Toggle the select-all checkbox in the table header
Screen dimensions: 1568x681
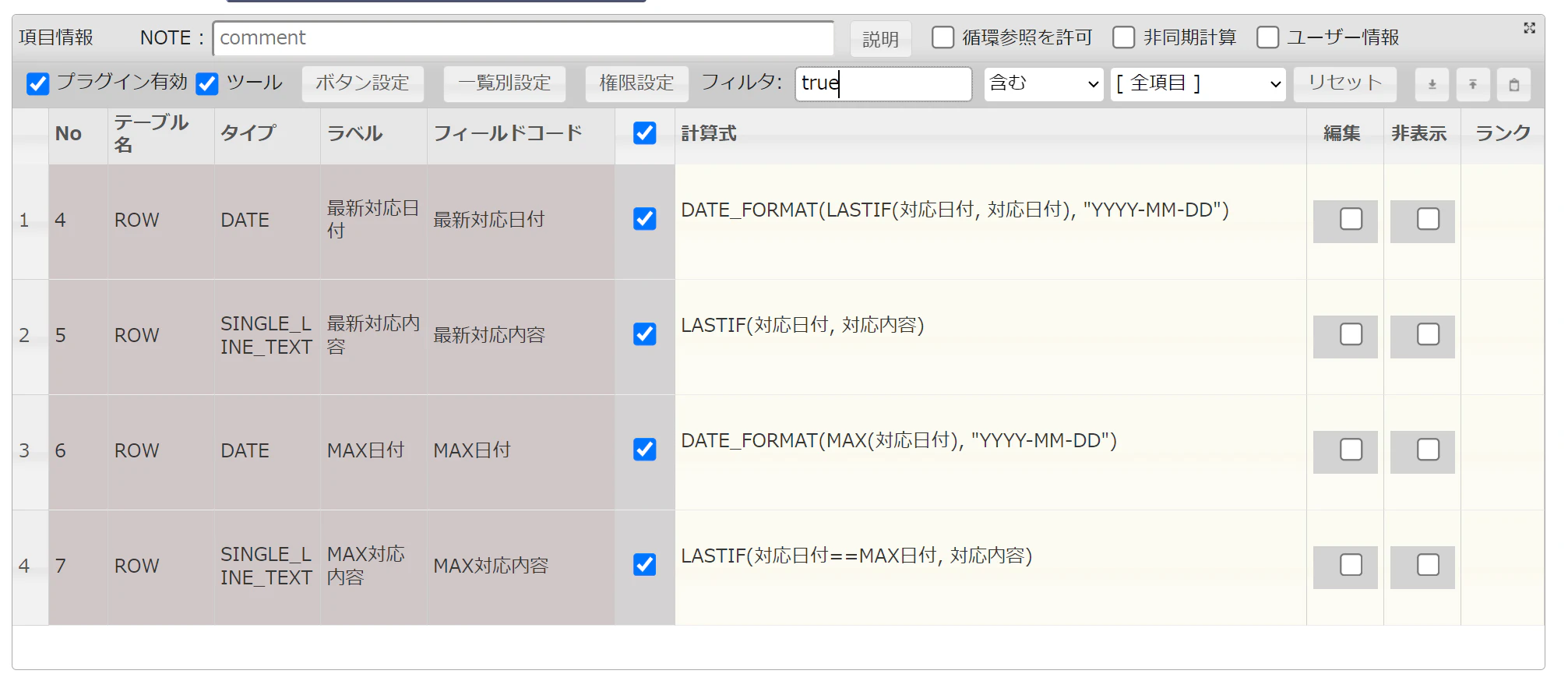pos(645,133)
